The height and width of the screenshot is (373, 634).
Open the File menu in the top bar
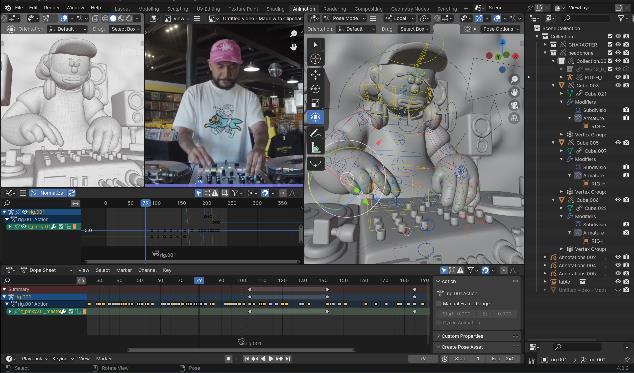point(19,8)
